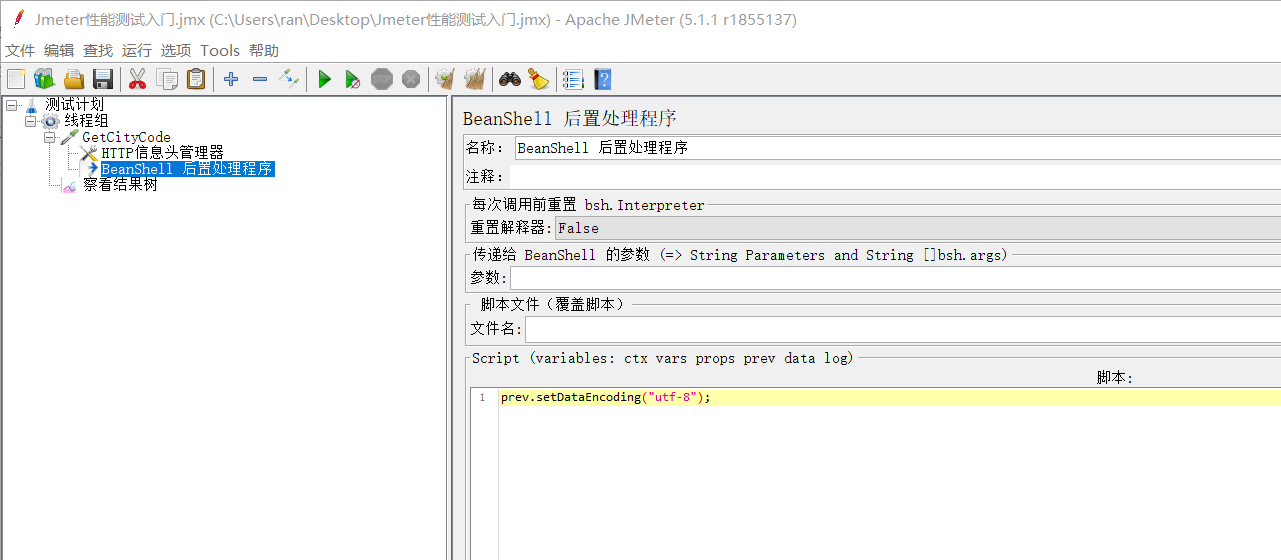Click the Clear All double broom icon
The width and height of the screenshot is (1281, 560).
(x=475, y=79)
